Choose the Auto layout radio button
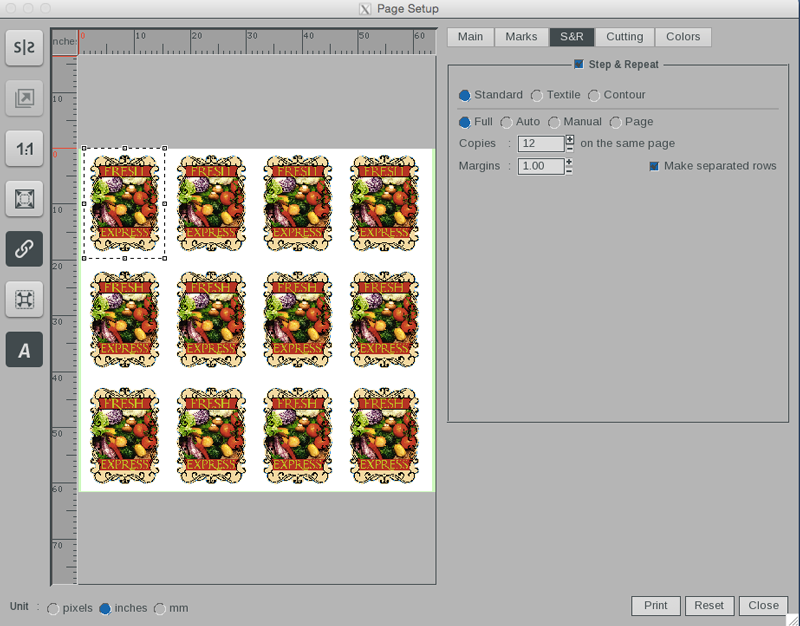Image resolution: width=800 pixels, height=626 pixels. pos(506,122)
